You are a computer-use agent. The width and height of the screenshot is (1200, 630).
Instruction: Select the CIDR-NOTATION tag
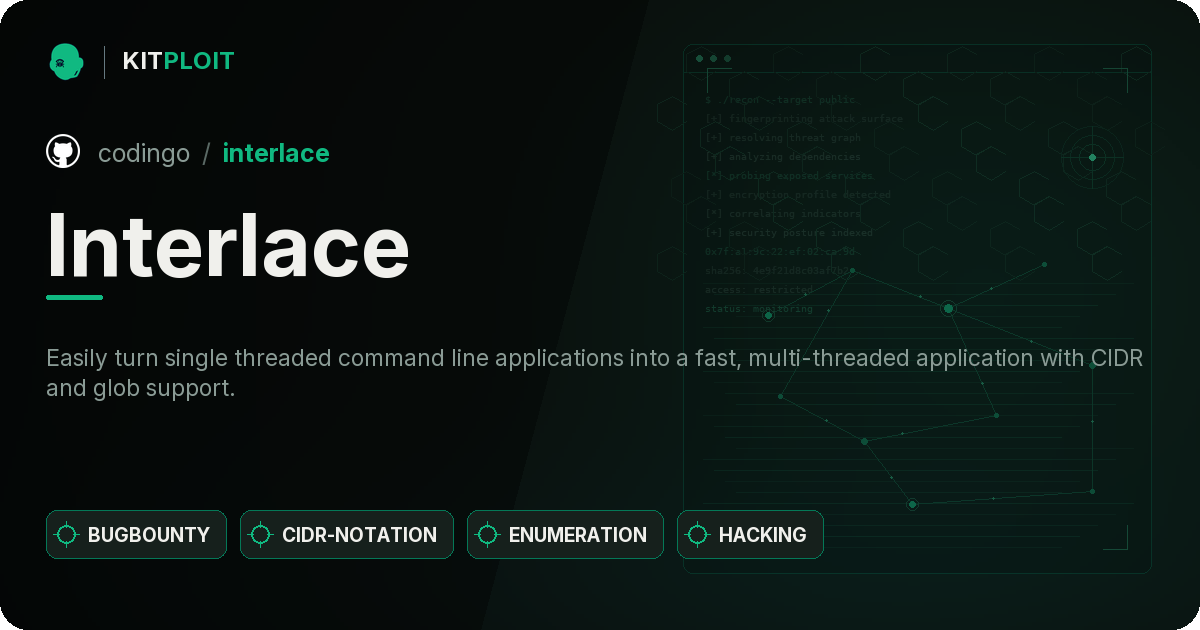click(347, 535)
